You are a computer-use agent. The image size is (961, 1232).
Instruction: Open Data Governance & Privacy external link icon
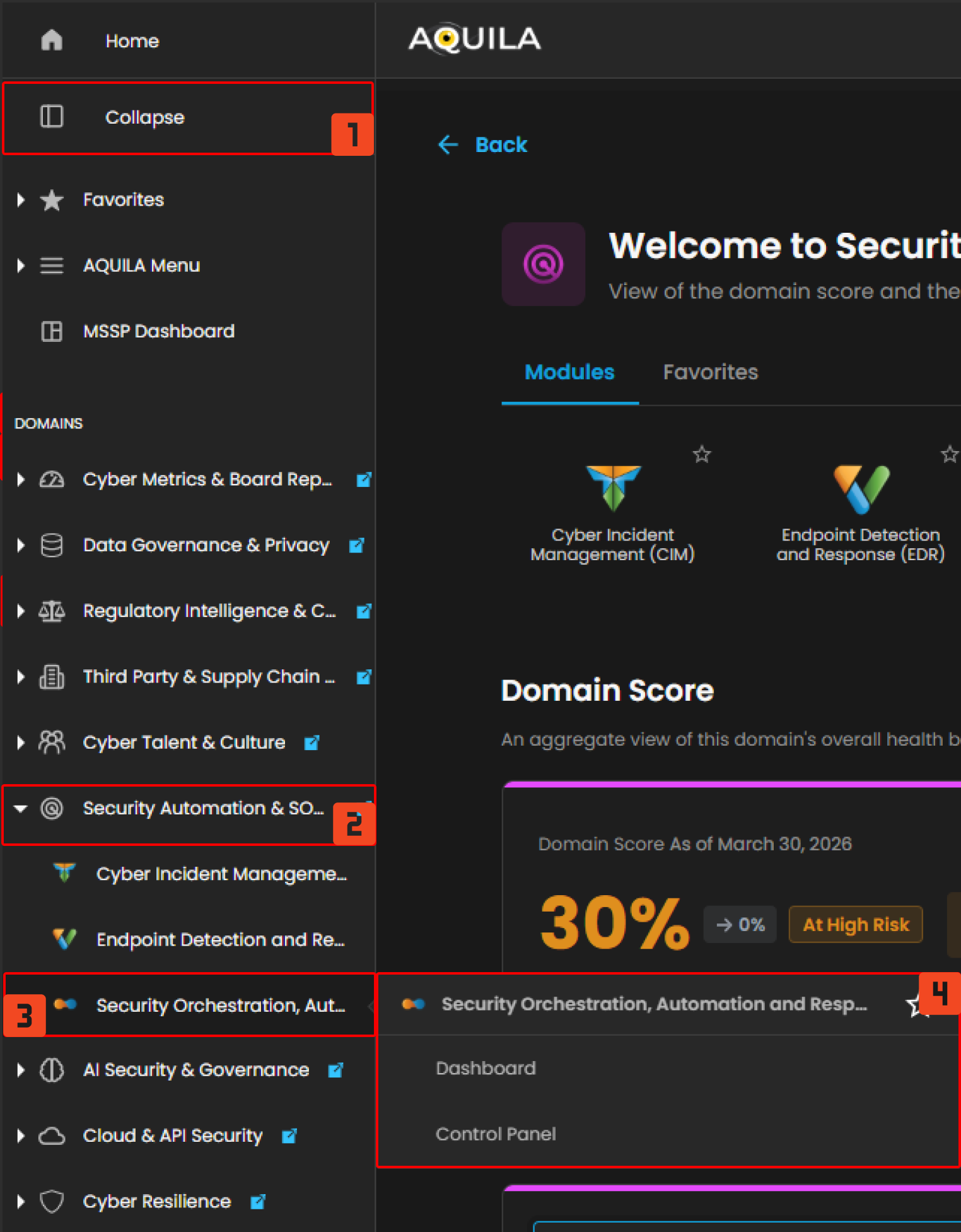click(x=357, y=545)
